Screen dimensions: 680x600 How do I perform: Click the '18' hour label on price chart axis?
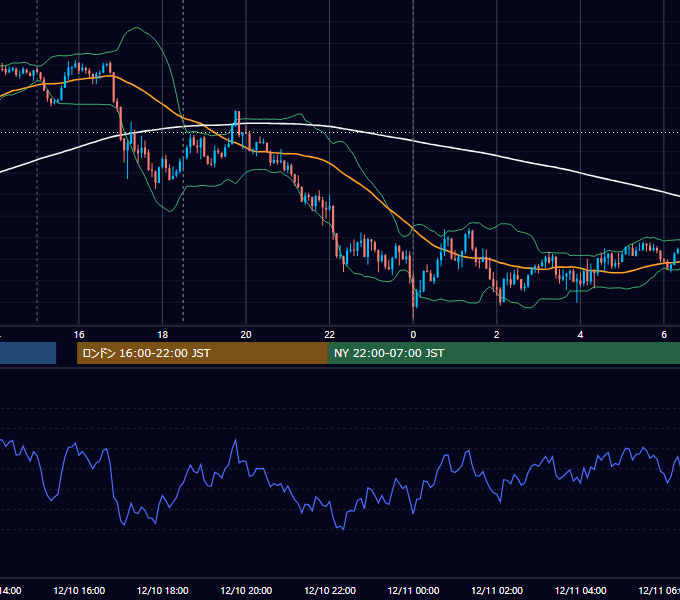(x=162, y=335)
